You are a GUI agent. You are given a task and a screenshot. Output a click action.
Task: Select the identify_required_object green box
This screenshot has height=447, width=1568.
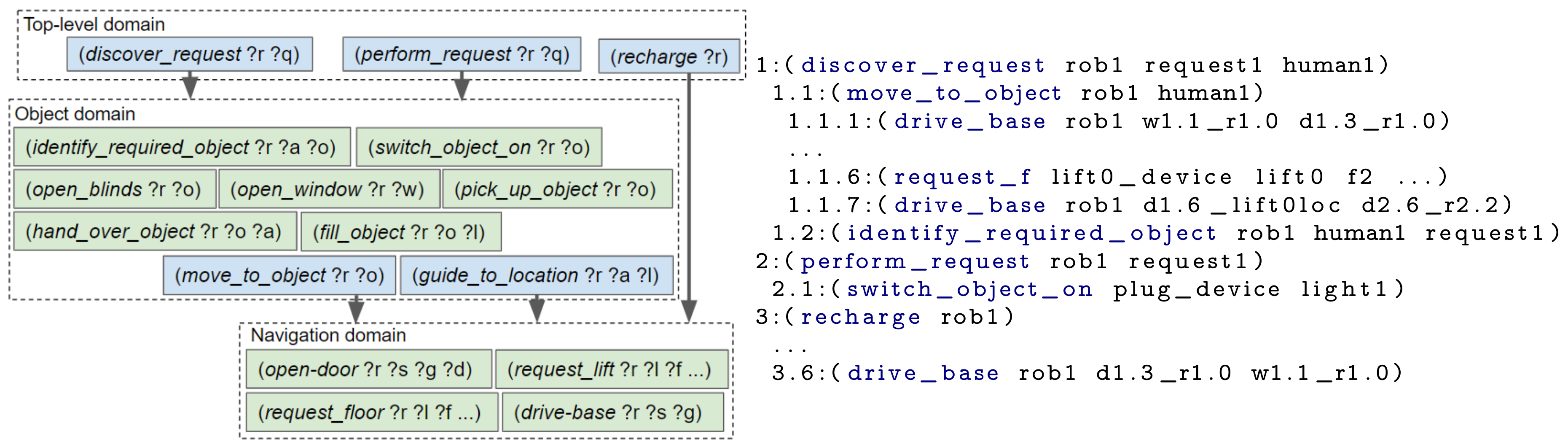pos(181,147)
